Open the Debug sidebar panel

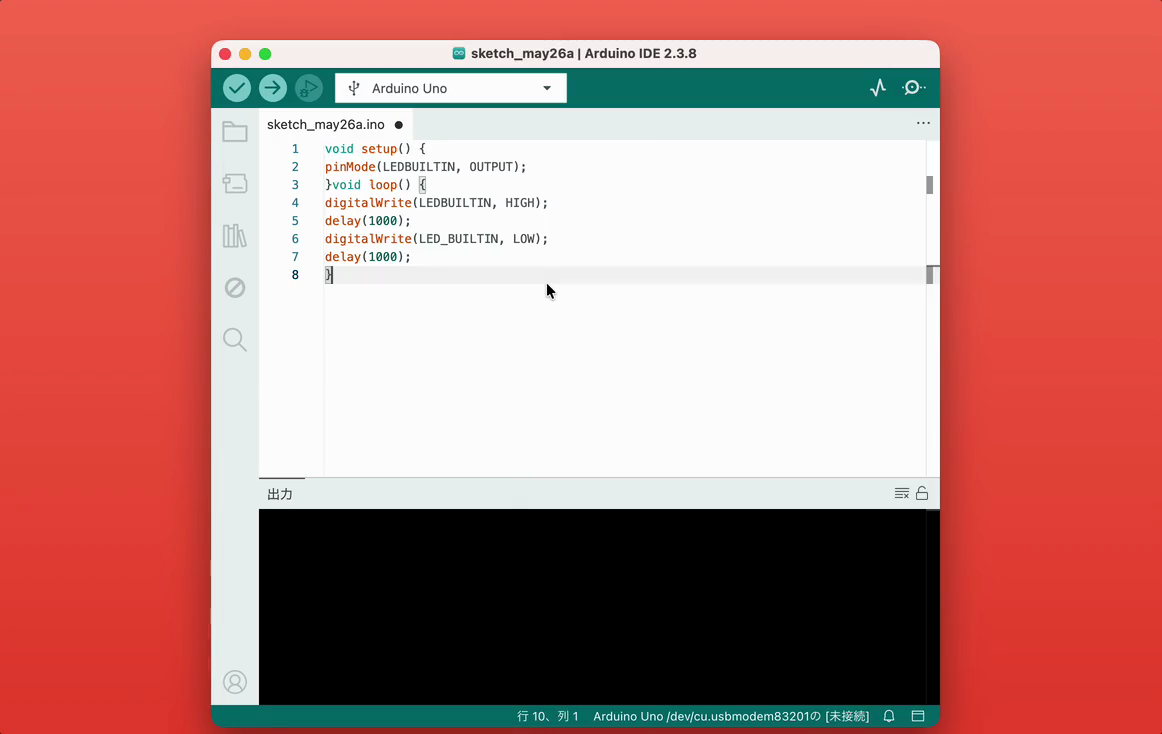click(x=235, y=288)
